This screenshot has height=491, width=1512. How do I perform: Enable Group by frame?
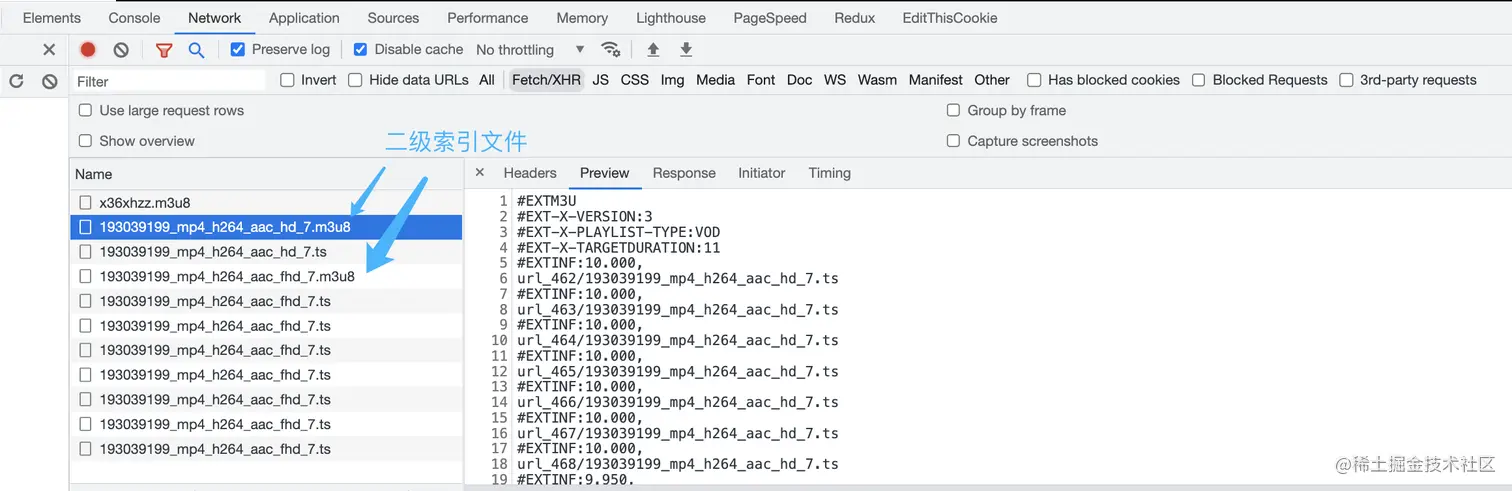[x=953, y=110]
